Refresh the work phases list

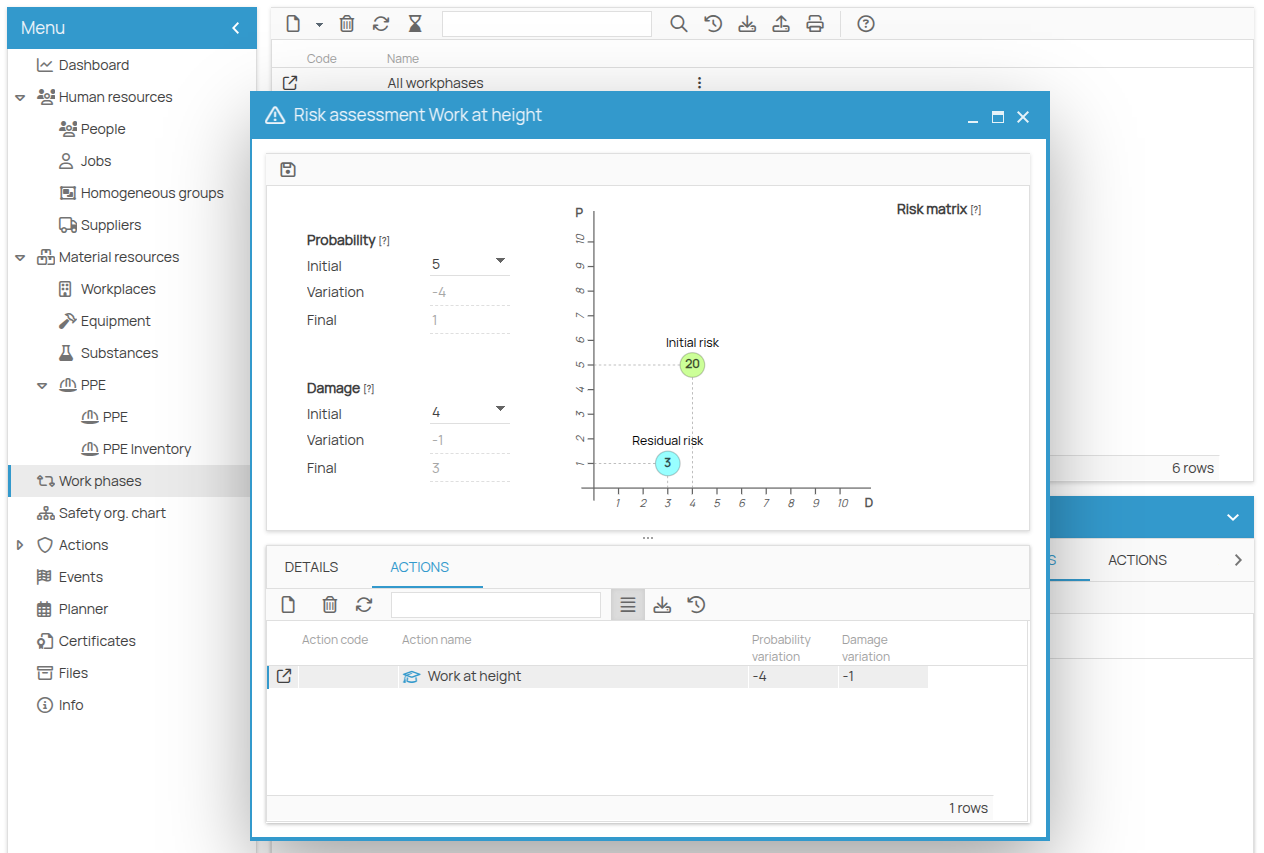(380, 23)
